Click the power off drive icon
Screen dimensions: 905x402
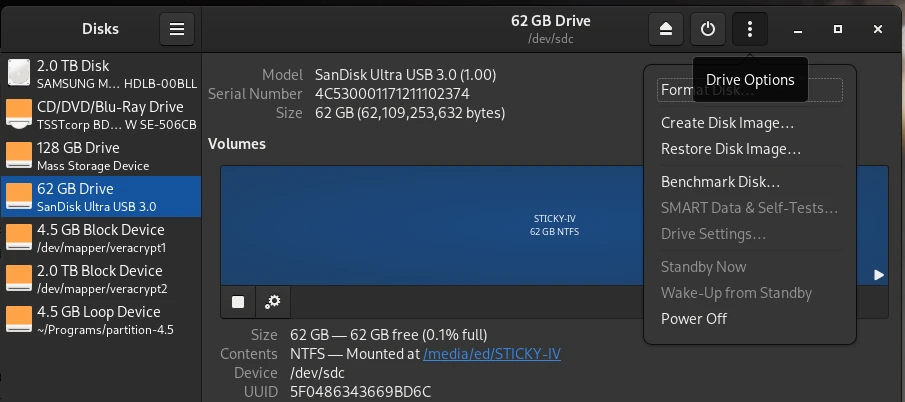coord(708,29)
